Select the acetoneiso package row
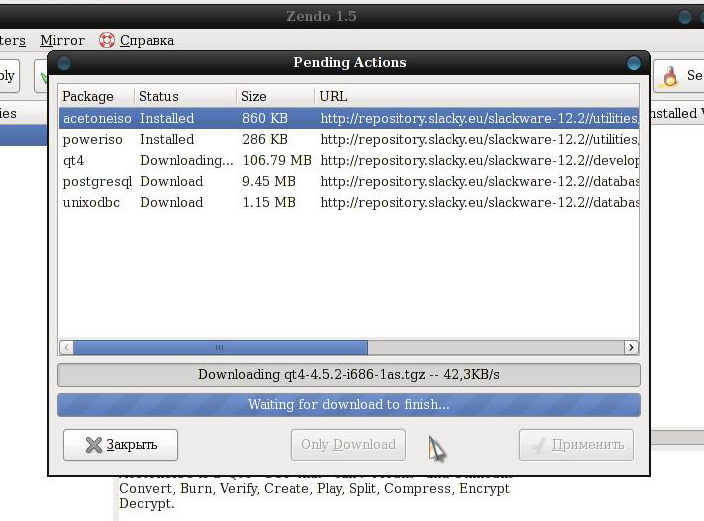The image size is (704, 521). coord(348,118)
